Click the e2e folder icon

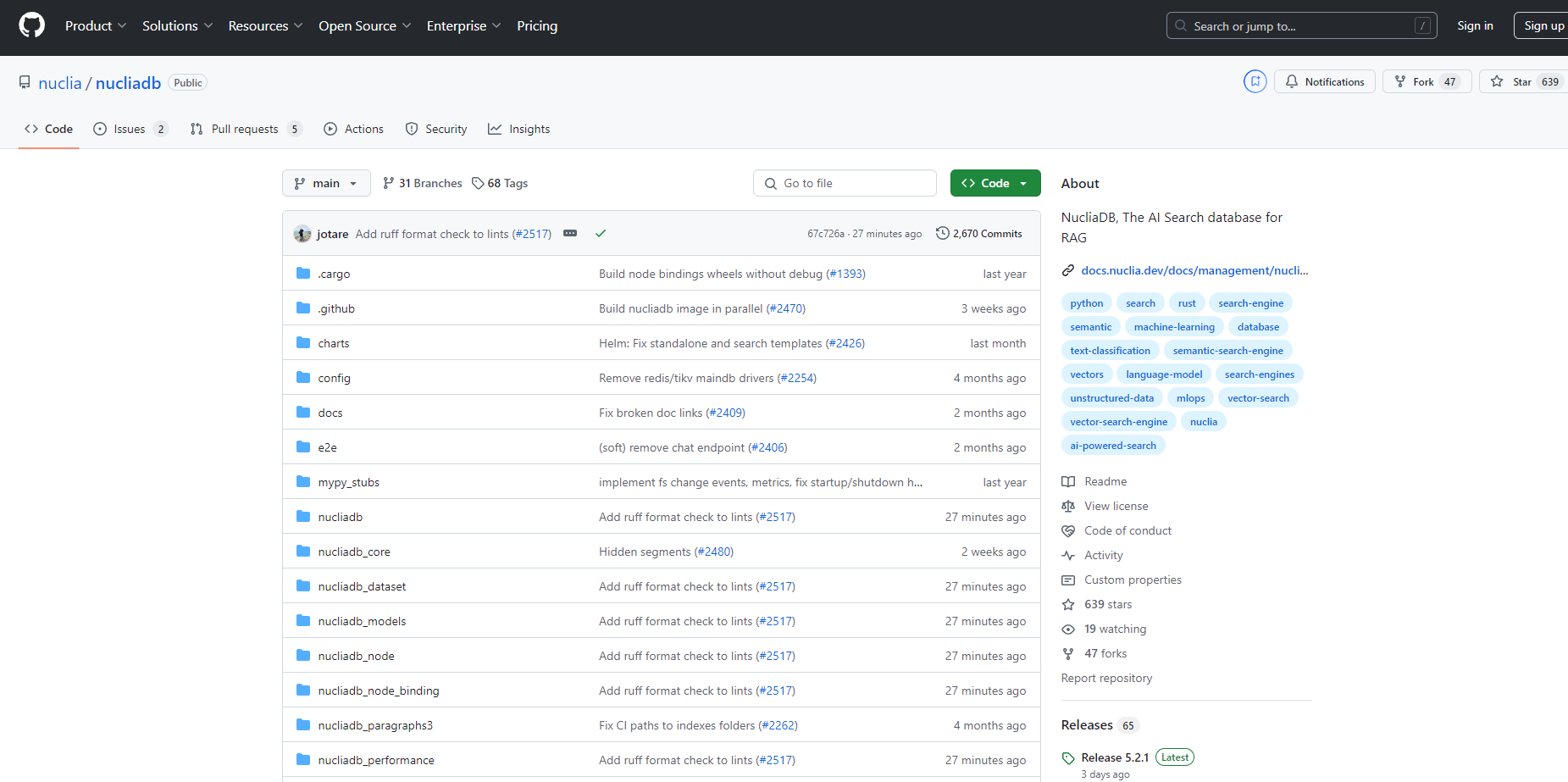pos(303,446)
